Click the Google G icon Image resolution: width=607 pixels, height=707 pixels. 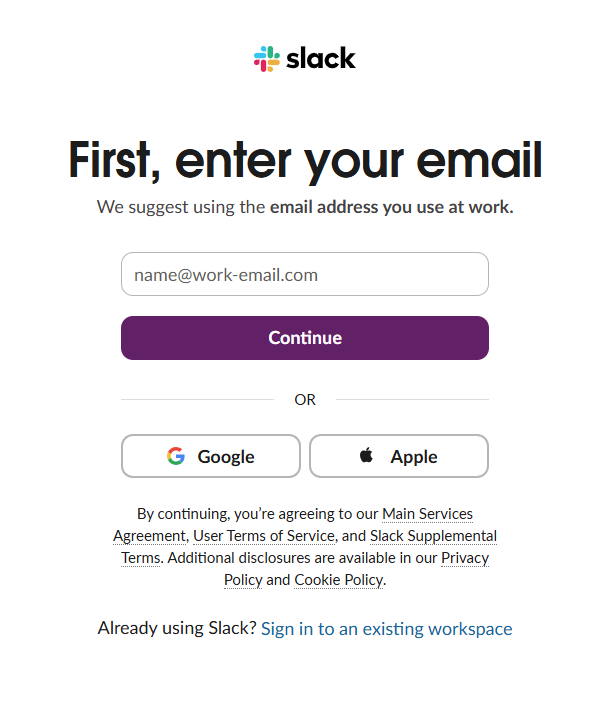(176, 456)
